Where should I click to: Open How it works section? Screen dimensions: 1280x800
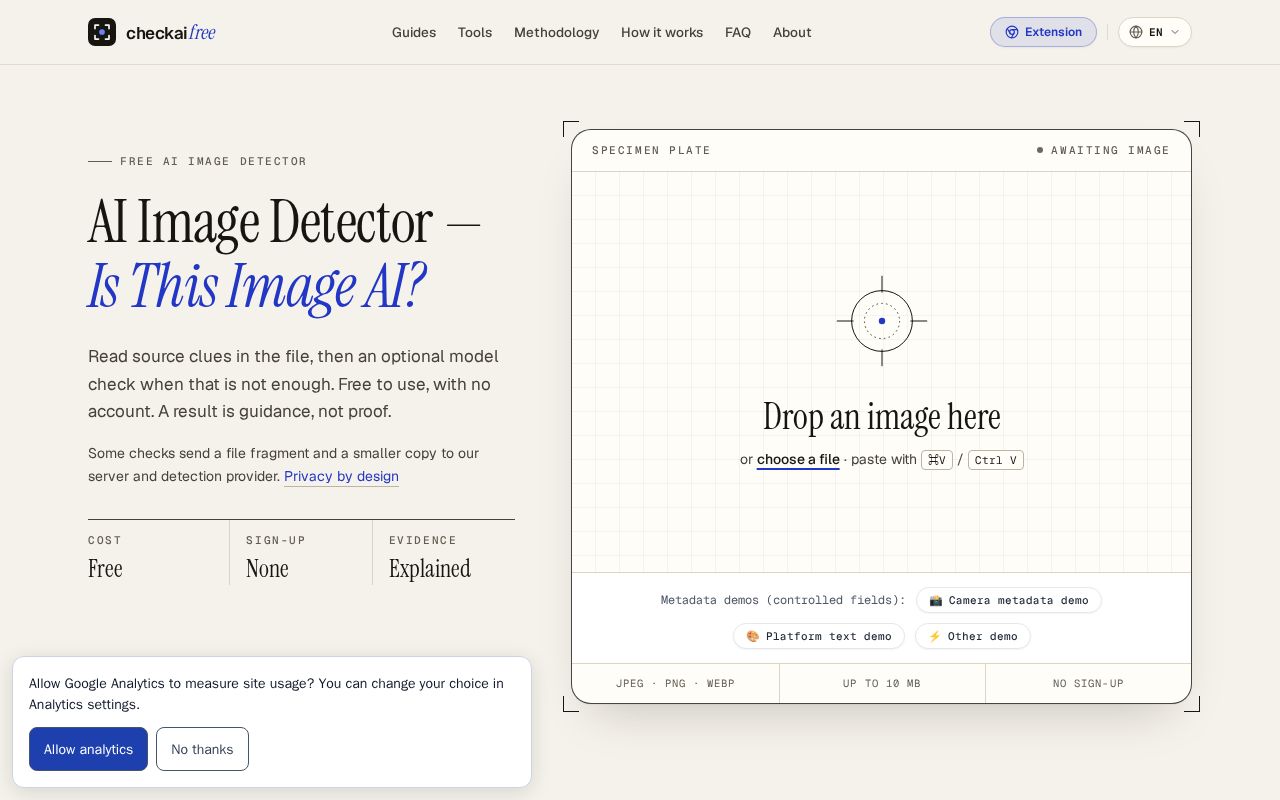click(662, 32)
